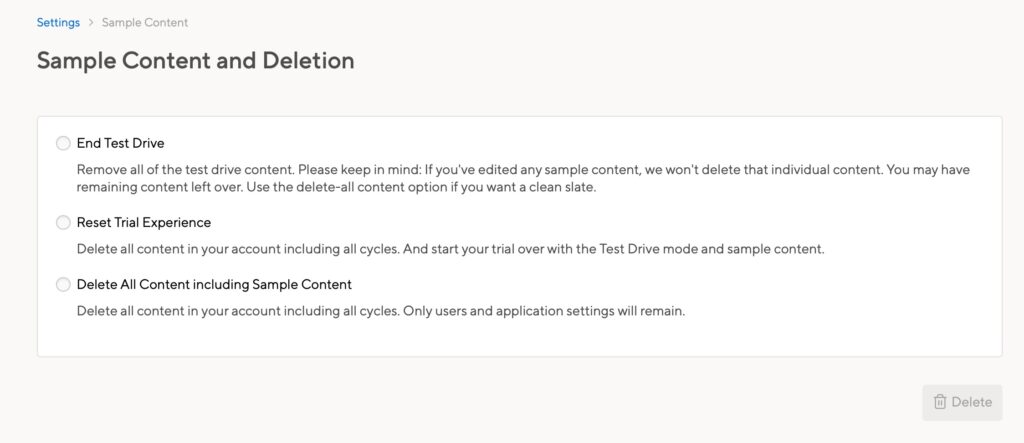Click the empty space below the last option description
Viewport: 1024px width, 443px height.
coord(519,338)
